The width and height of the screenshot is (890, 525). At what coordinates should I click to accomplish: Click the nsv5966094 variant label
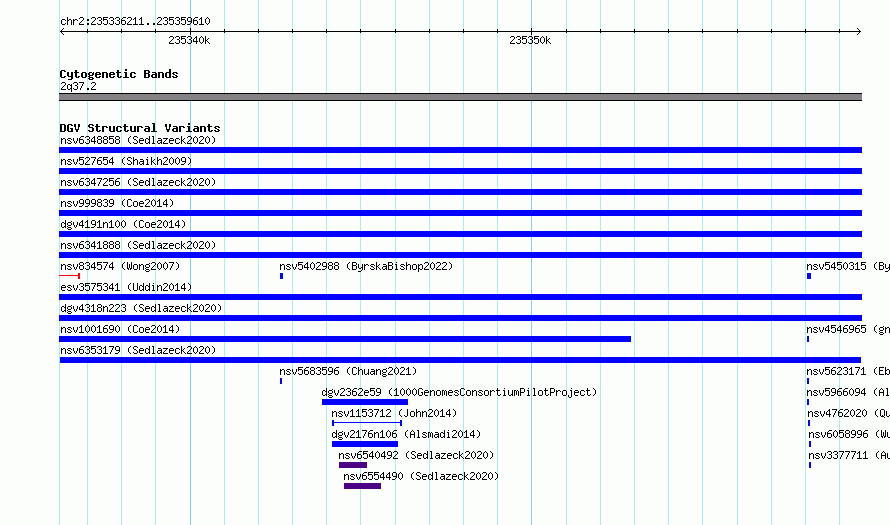click(x=848, y=392)
